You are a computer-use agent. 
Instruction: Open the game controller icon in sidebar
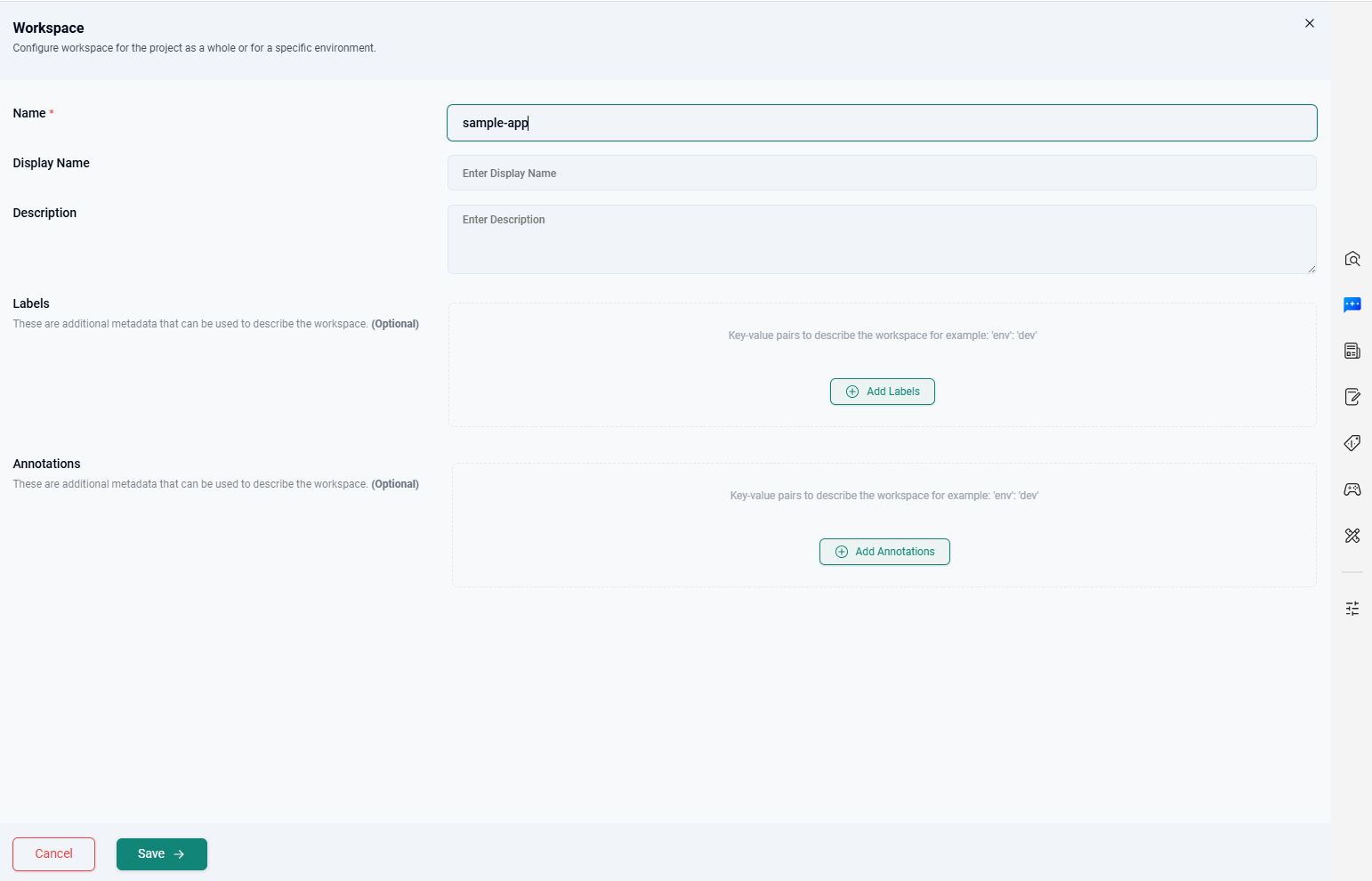point(1352,489)
